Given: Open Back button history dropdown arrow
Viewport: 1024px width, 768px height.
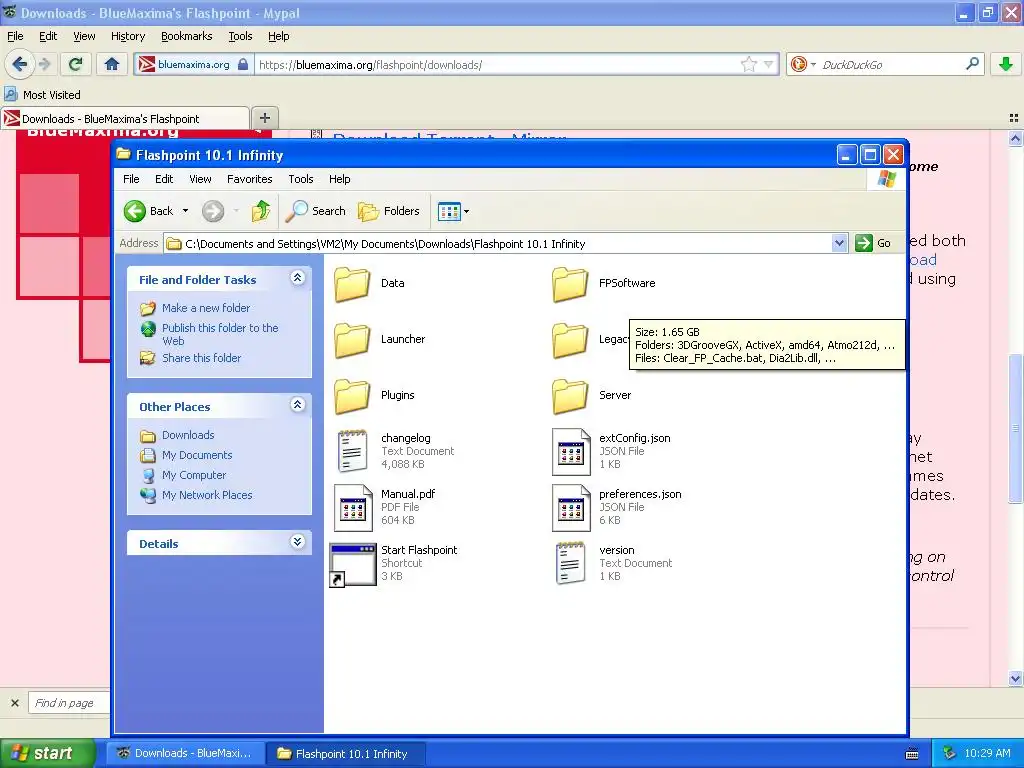Looking at the screenshot, I should coord(185,211).
